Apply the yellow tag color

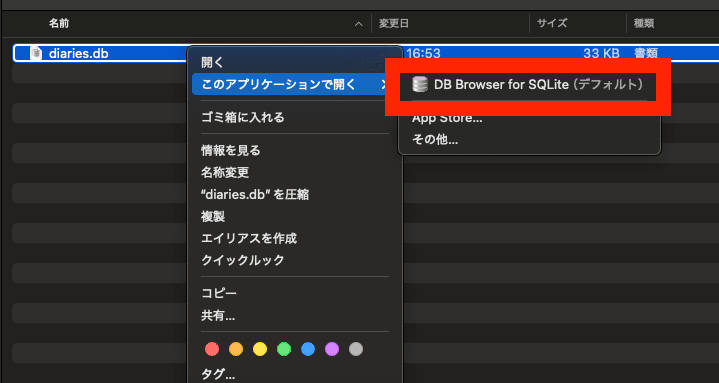pyautogui.click(x=260, y=350)
